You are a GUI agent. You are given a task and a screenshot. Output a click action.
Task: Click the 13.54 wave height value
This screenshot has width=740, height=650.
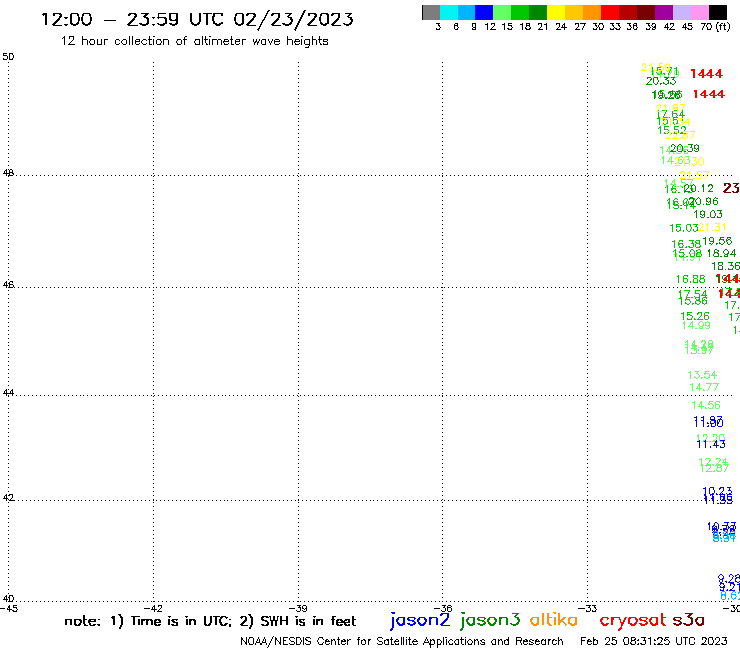[702, 375]
